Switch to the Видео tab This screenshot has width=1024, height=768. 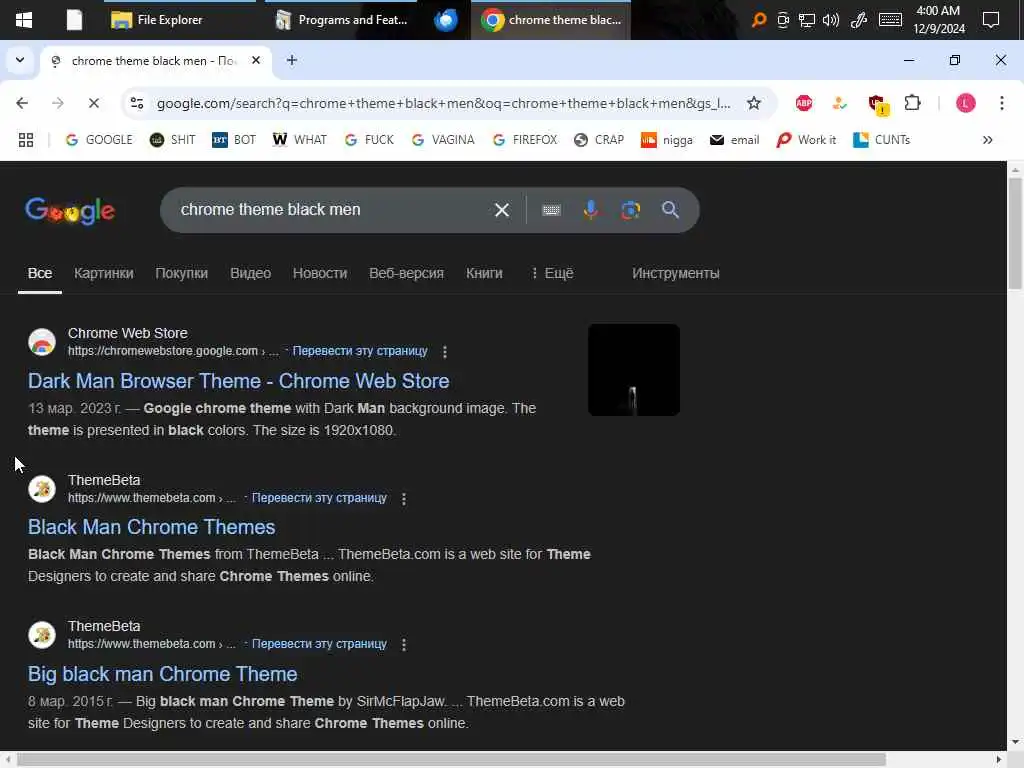pos(250,273)
